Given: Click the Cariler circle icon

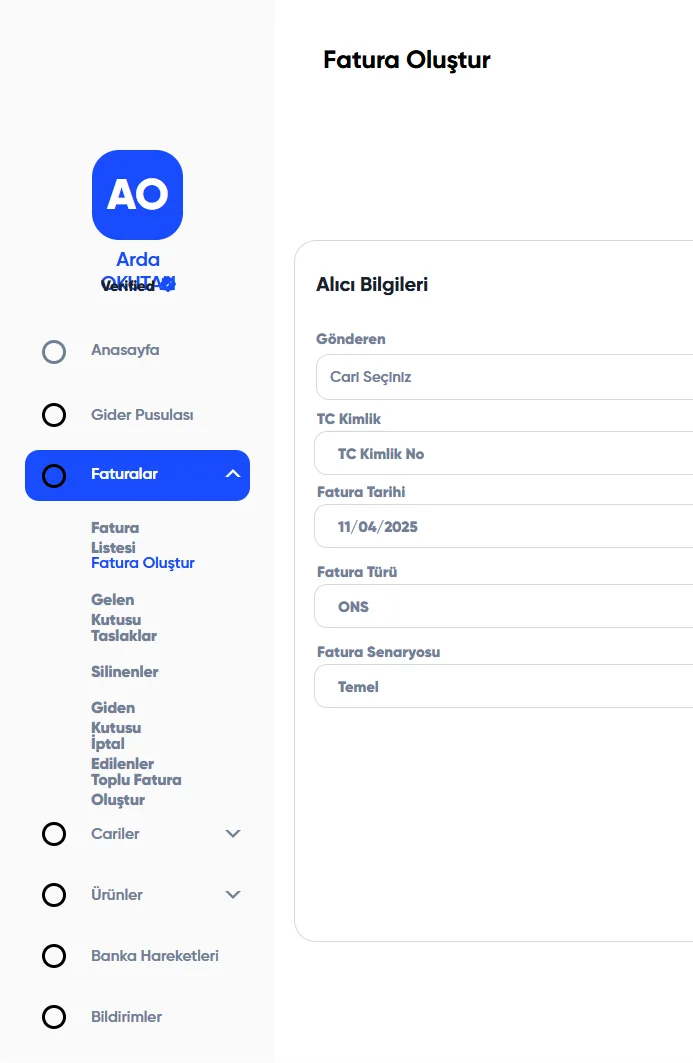Looking at the screenshot, I should [x=54, y=834].
